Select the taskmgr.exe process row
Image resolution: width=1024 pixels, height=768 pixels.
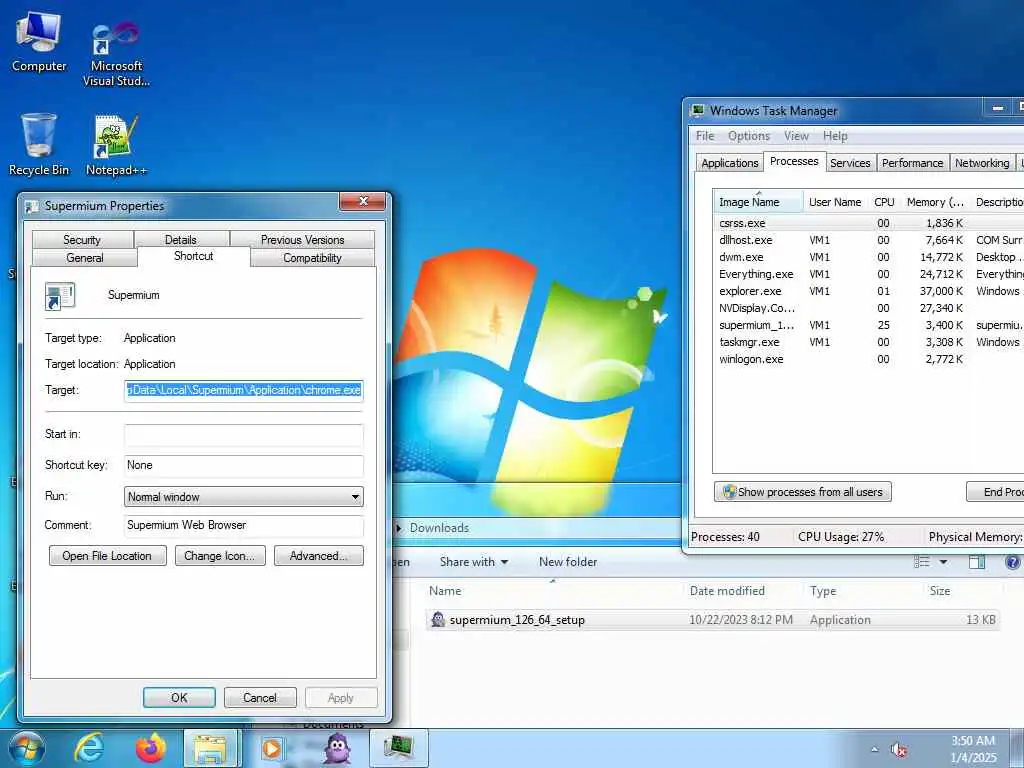coord(869,342)
